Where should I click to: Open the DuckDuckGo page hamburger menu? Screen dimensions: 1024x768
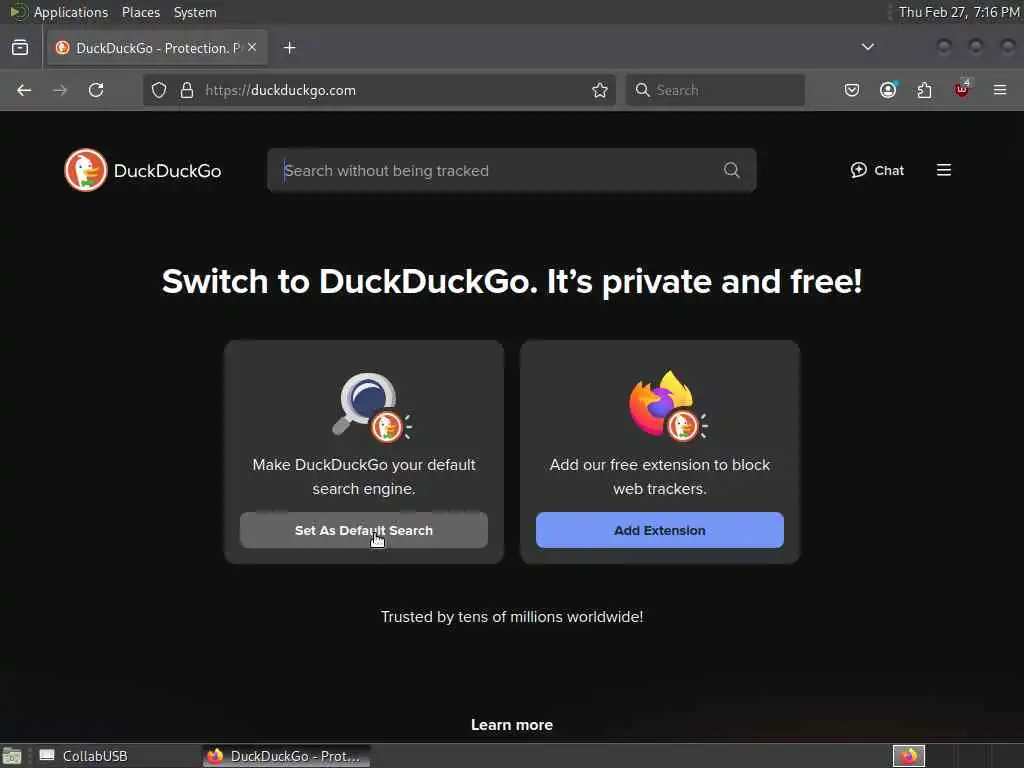[944, 170]
